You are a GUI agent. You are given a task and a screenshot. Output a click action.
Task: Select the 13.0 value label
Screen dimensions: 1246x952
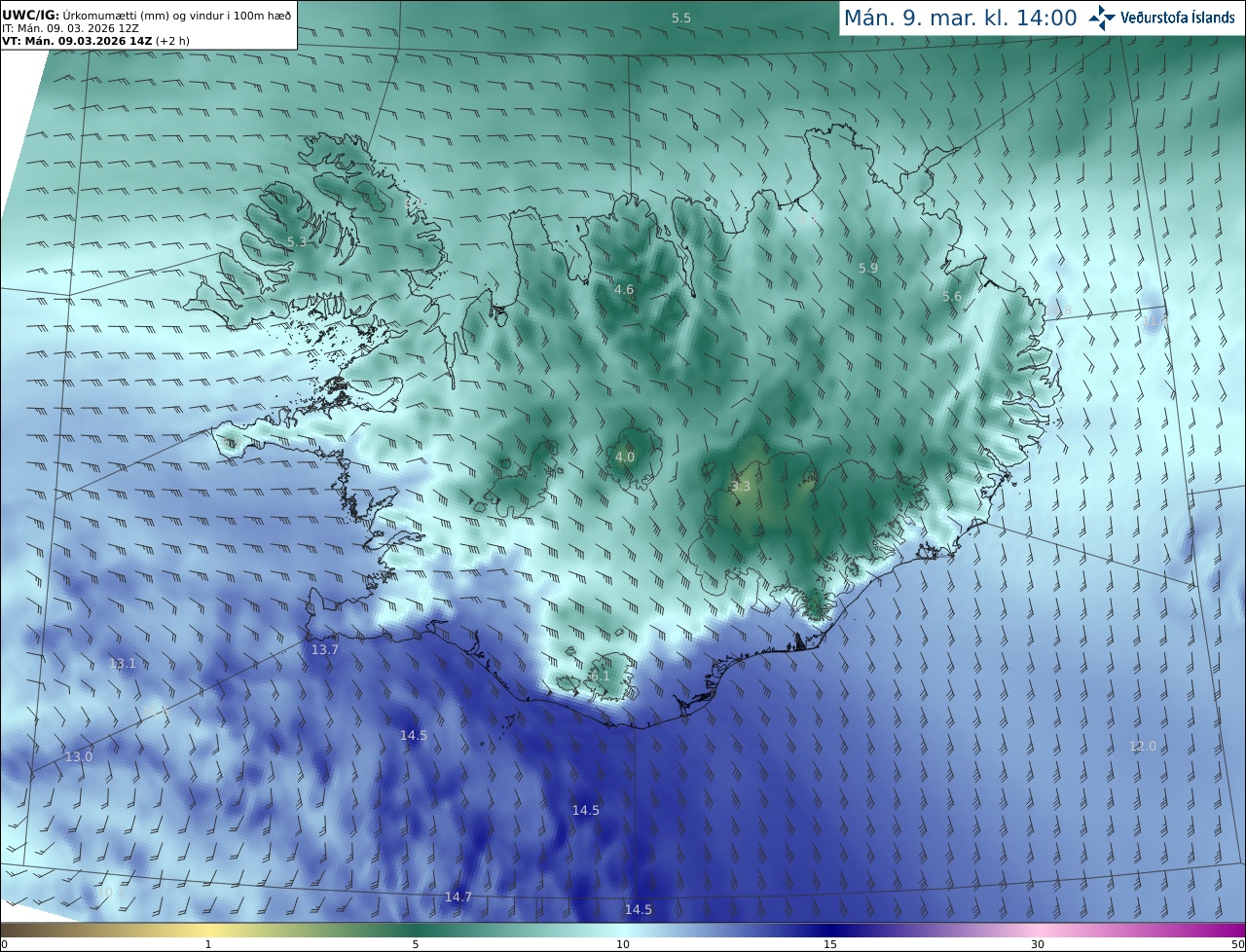coord(79,756)
